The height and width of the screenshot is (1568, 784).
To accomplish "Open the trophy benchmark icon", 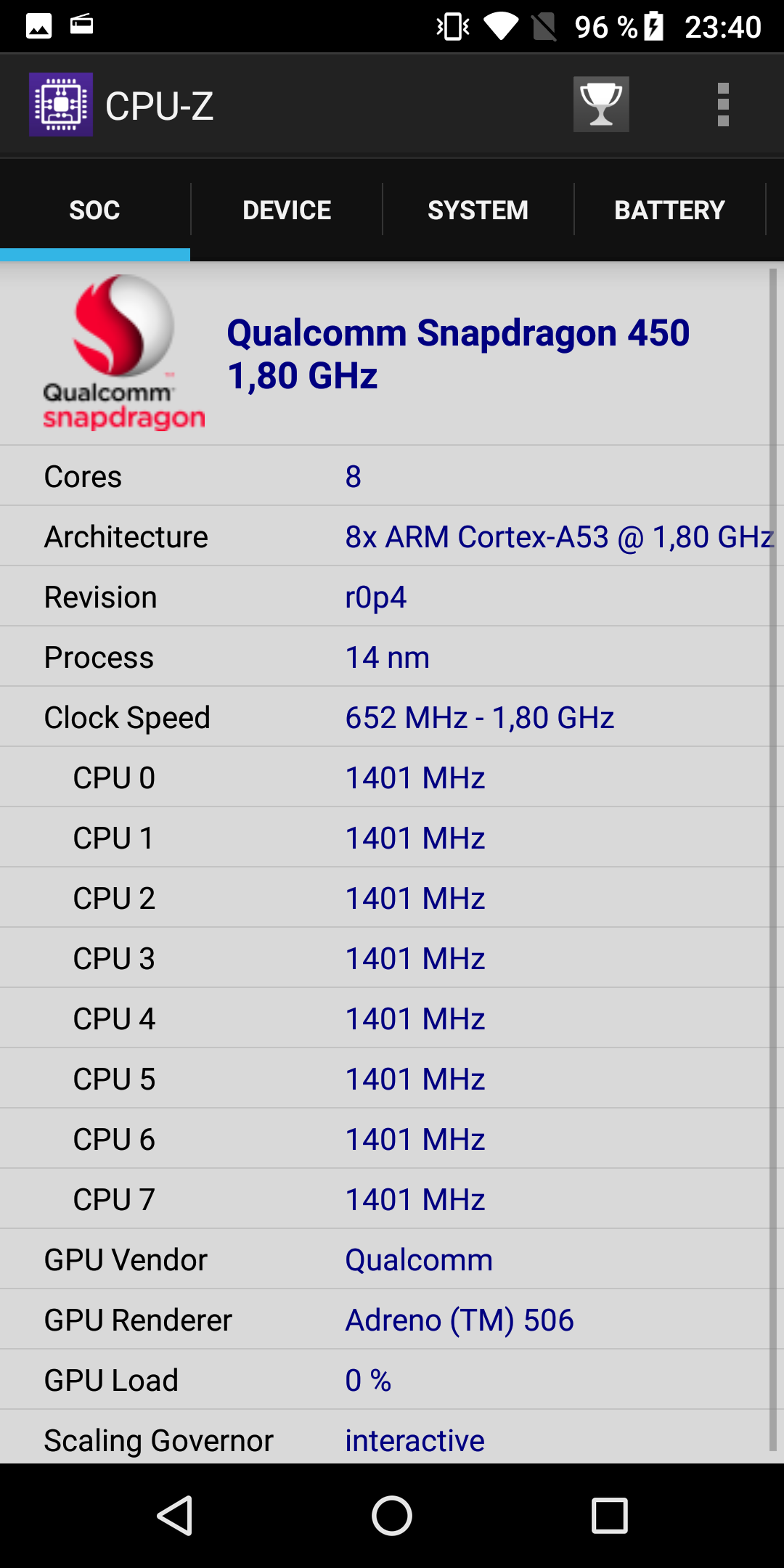I will (601, 105).
